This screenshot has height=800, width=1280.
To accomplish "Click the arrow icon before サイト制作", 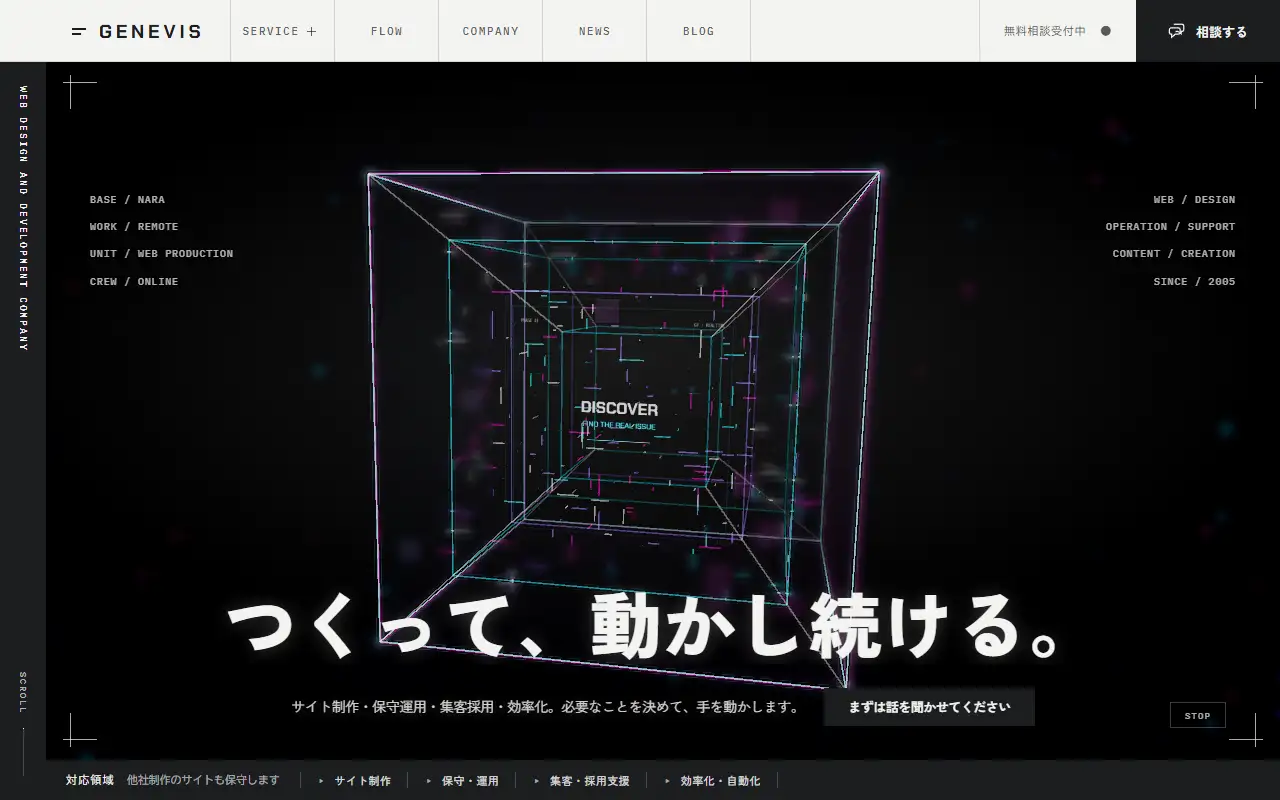I will (322, 781).
